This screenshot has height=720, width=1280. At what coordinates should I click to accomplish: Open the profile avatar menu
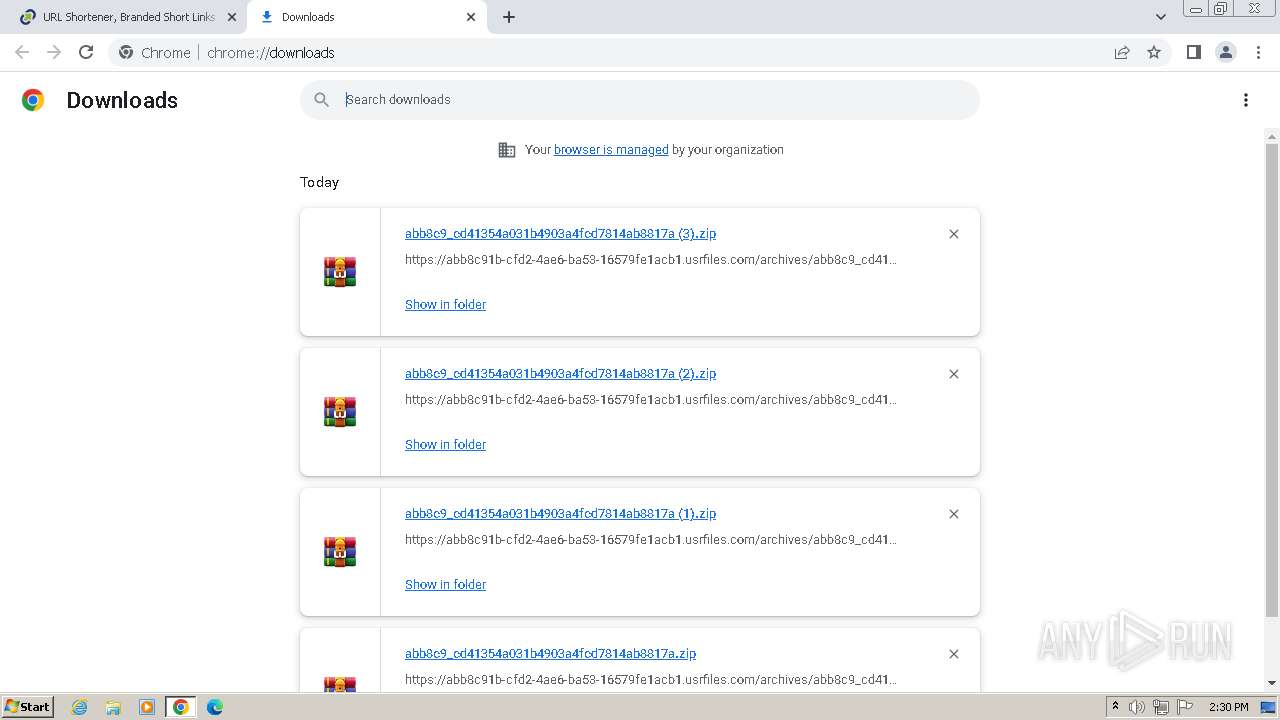pos(1225,52)
